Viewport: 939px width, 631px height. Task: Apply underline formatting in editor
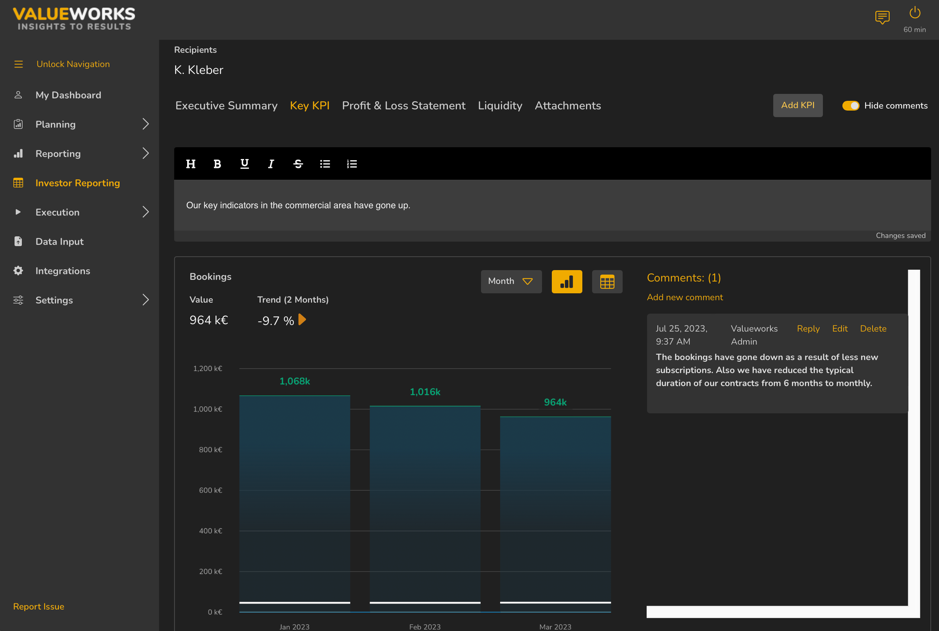coord(244,164)
